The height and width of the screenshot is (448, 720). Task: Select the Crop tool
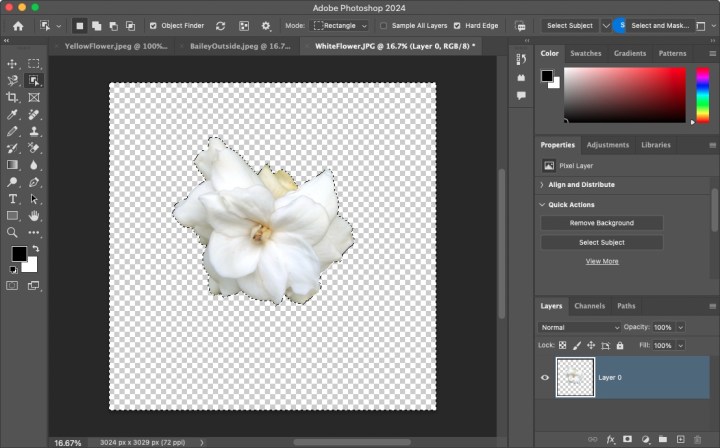13,97
